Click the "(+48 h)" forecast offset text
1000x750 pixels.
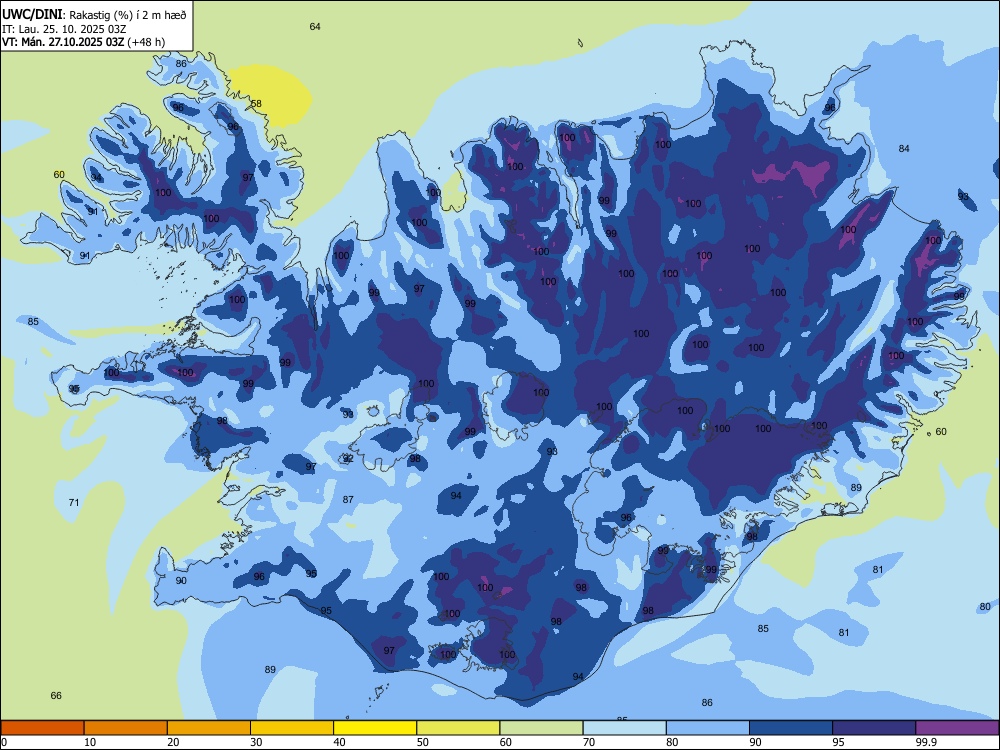coord(146,42)
